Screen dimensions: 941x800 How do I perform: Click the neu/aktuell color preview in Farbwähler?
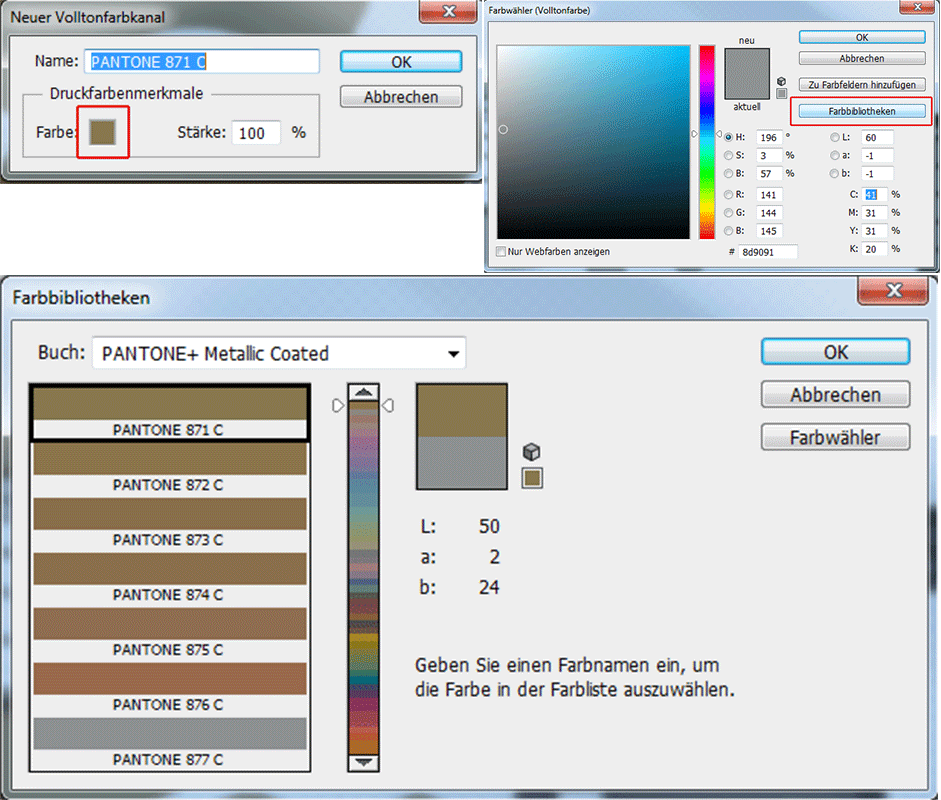[747, 74]
